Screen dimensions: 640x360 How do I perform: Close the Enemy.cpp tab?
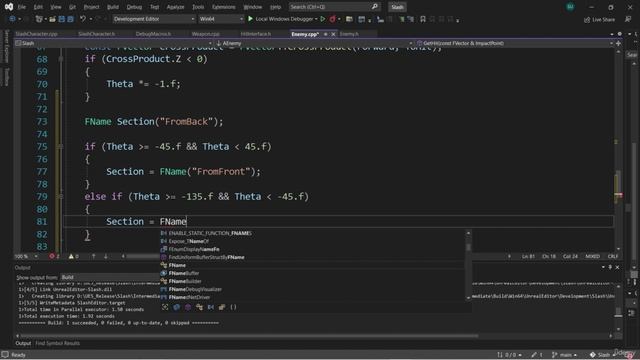333,34
